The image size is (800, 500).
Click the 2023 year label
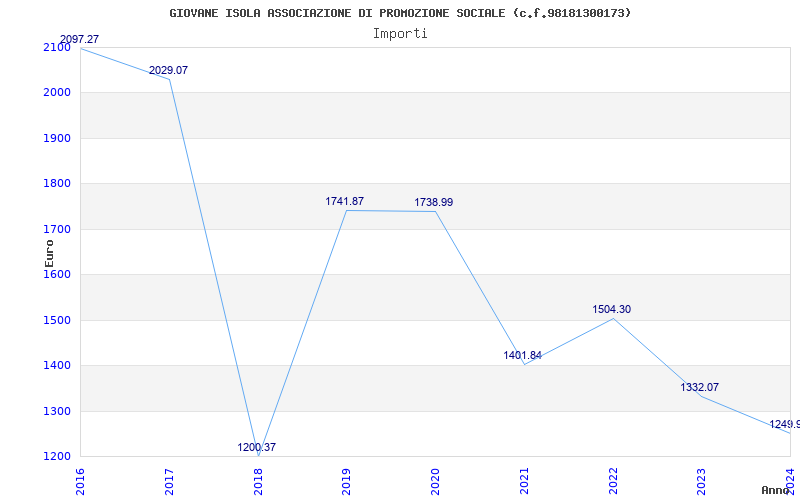(702, 481)
